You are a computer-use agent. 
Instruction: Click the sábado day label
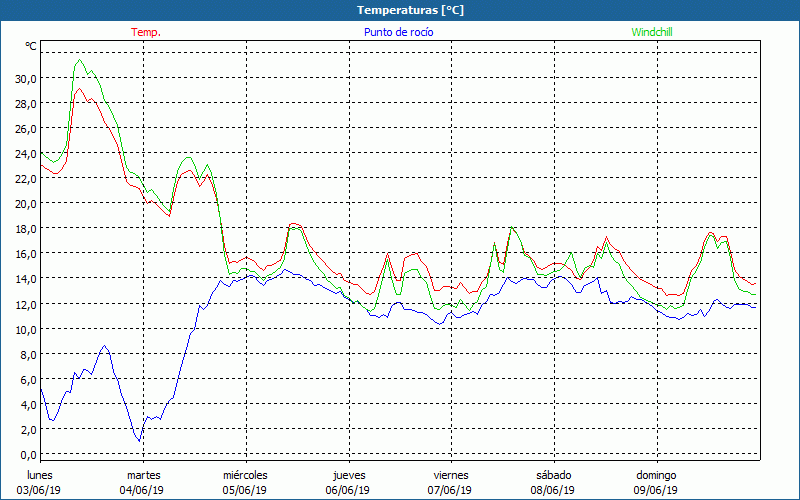point(554,475)
